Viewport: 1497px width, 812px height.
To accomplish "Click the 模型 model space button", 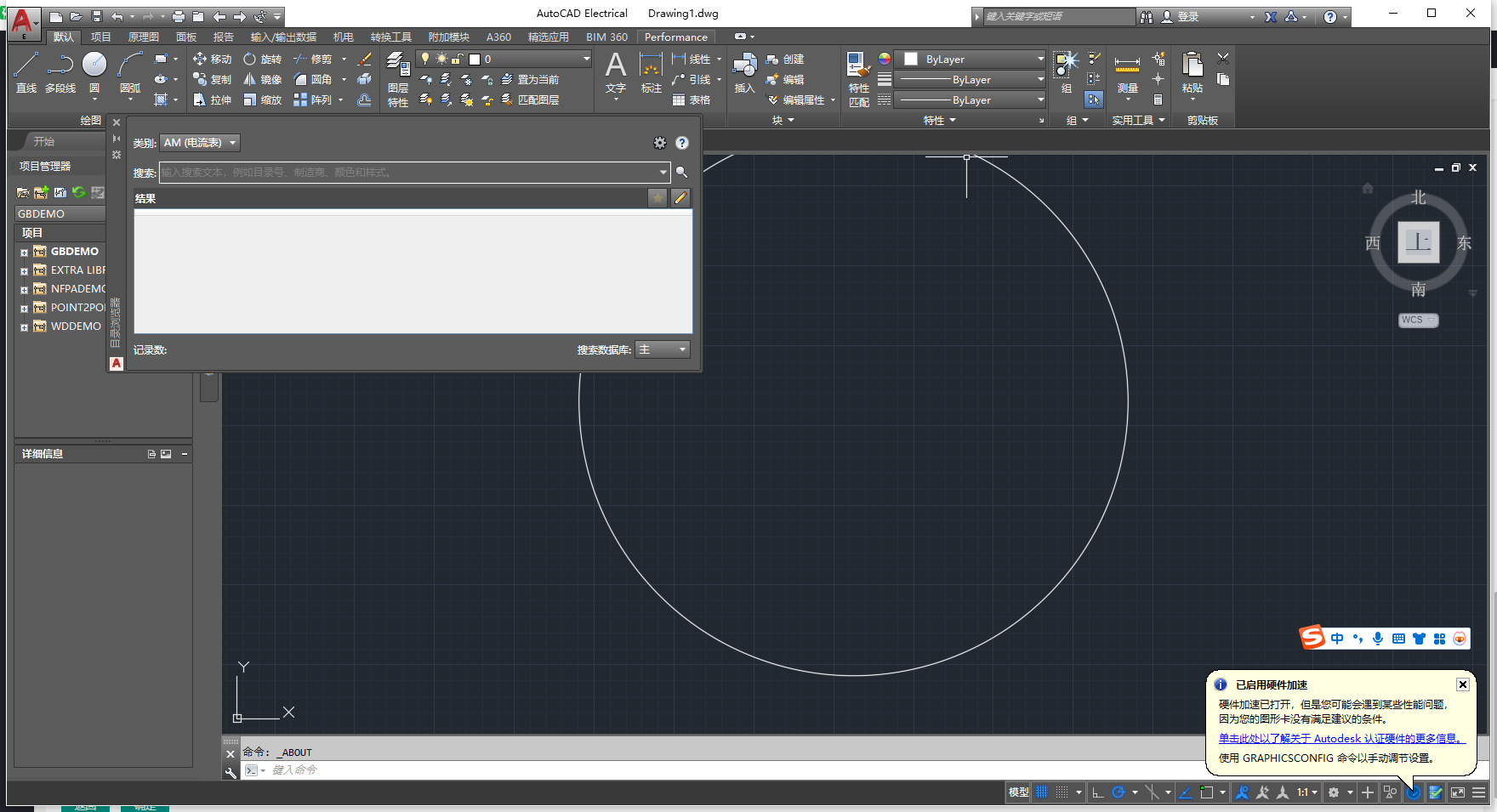I will click(1018, 792).
